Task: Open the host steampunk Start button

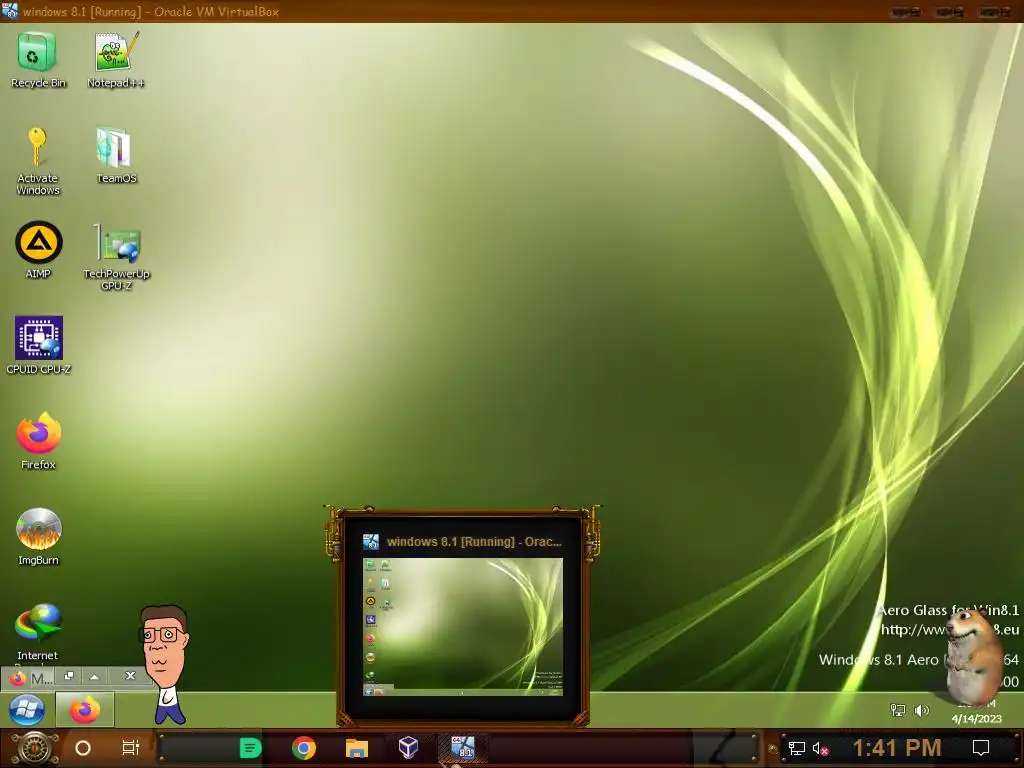Action: [x=35, y=748]
